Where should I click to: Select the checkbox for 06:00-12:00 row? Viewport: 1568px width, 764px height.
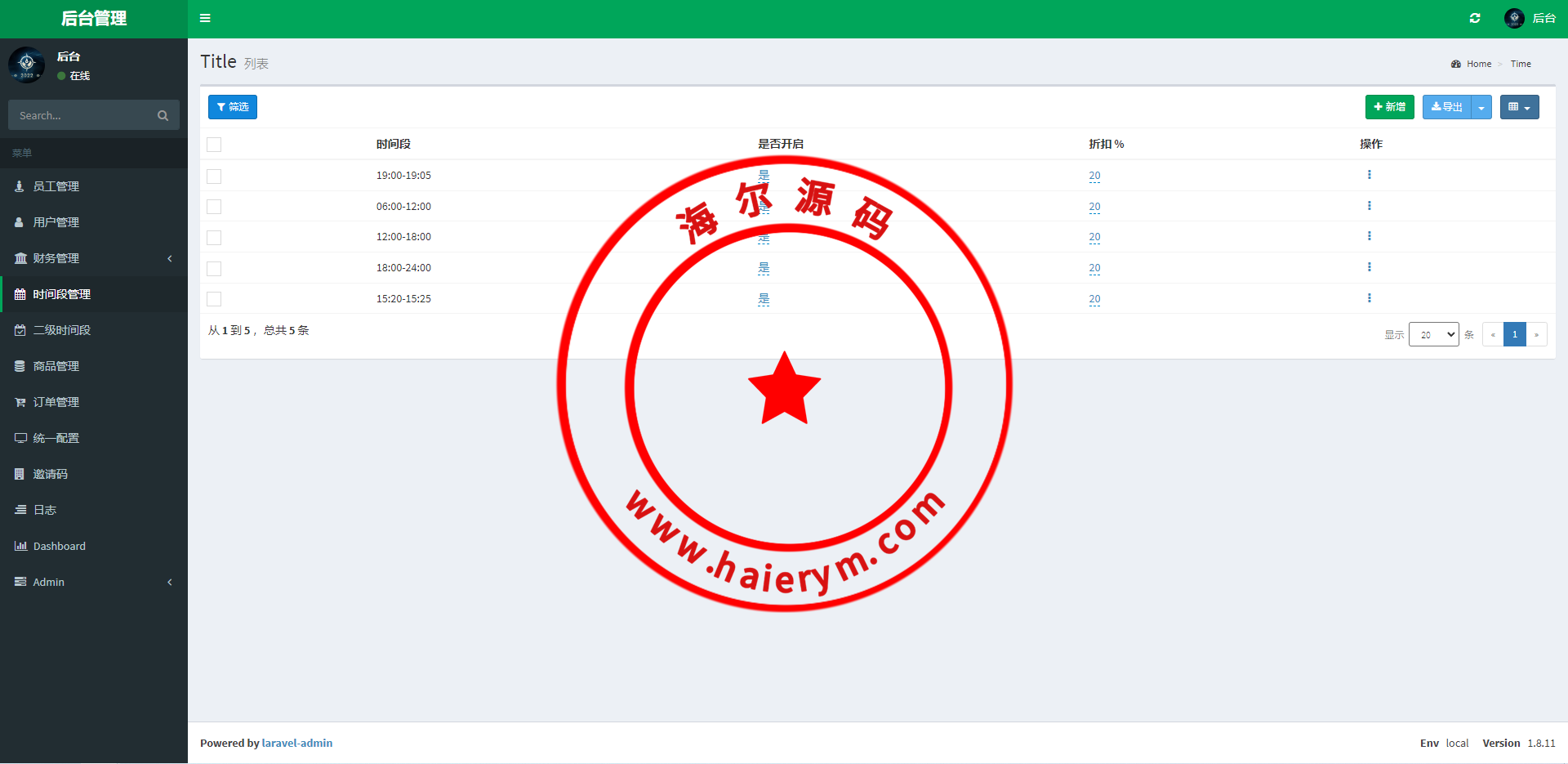tap(214, 207)
